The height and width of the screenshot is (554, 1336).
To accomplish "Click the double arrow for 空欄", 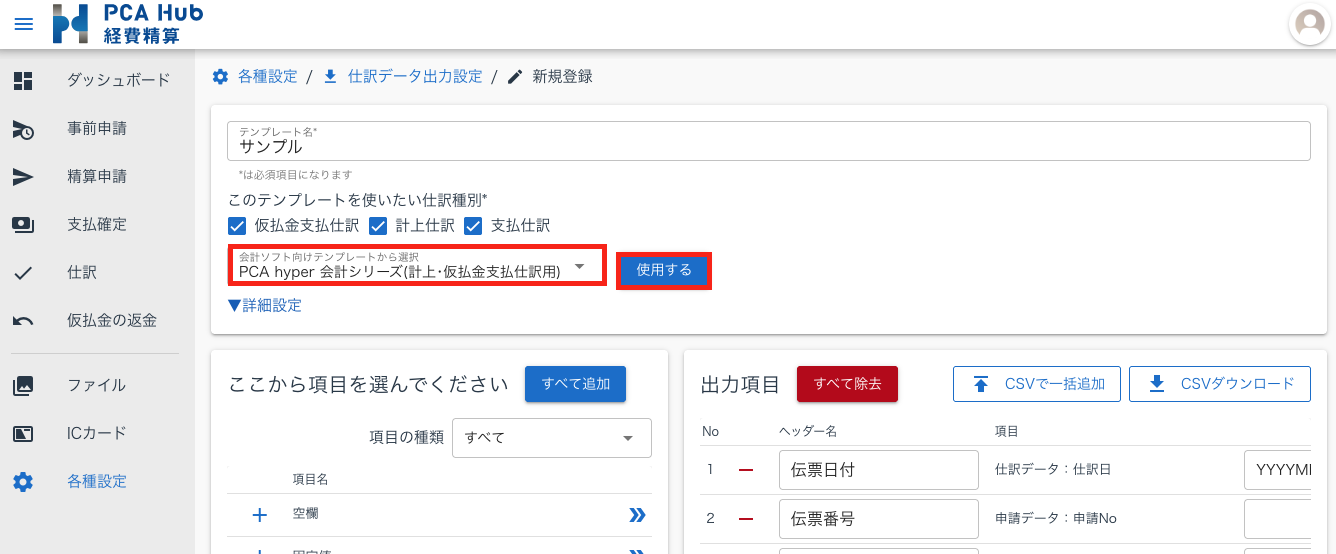I will pos(637,515).
